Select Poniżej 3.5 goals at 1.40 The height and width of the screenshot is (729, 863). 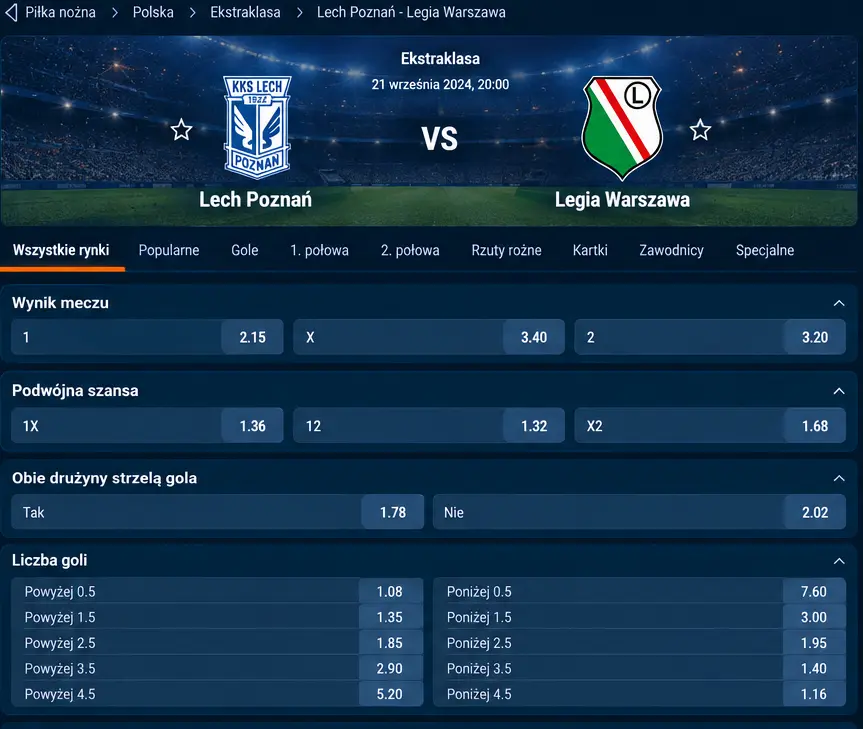[640, 668]
